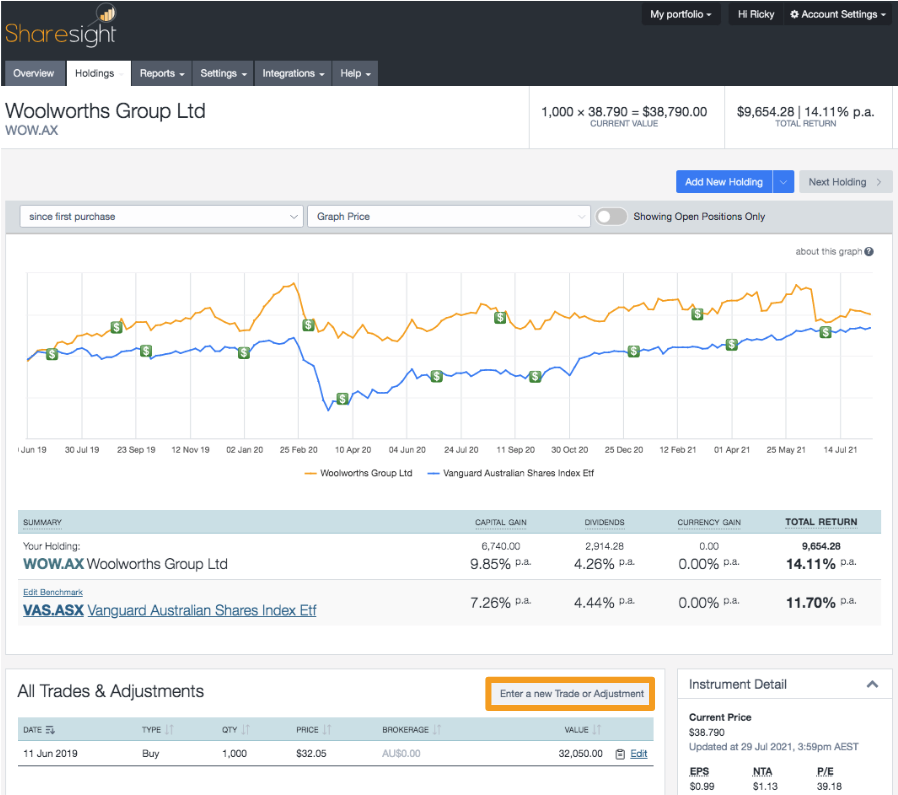Open the Graph Price dropdown
Viewport: 898px width, 795px height.
(x=448, y=217)
